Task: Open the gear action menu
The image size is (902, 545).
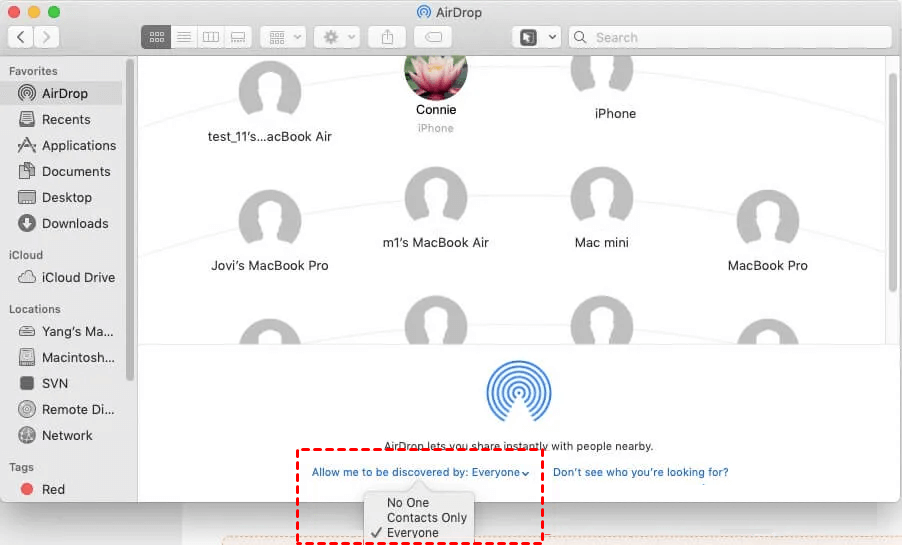Action: point(337,37)
